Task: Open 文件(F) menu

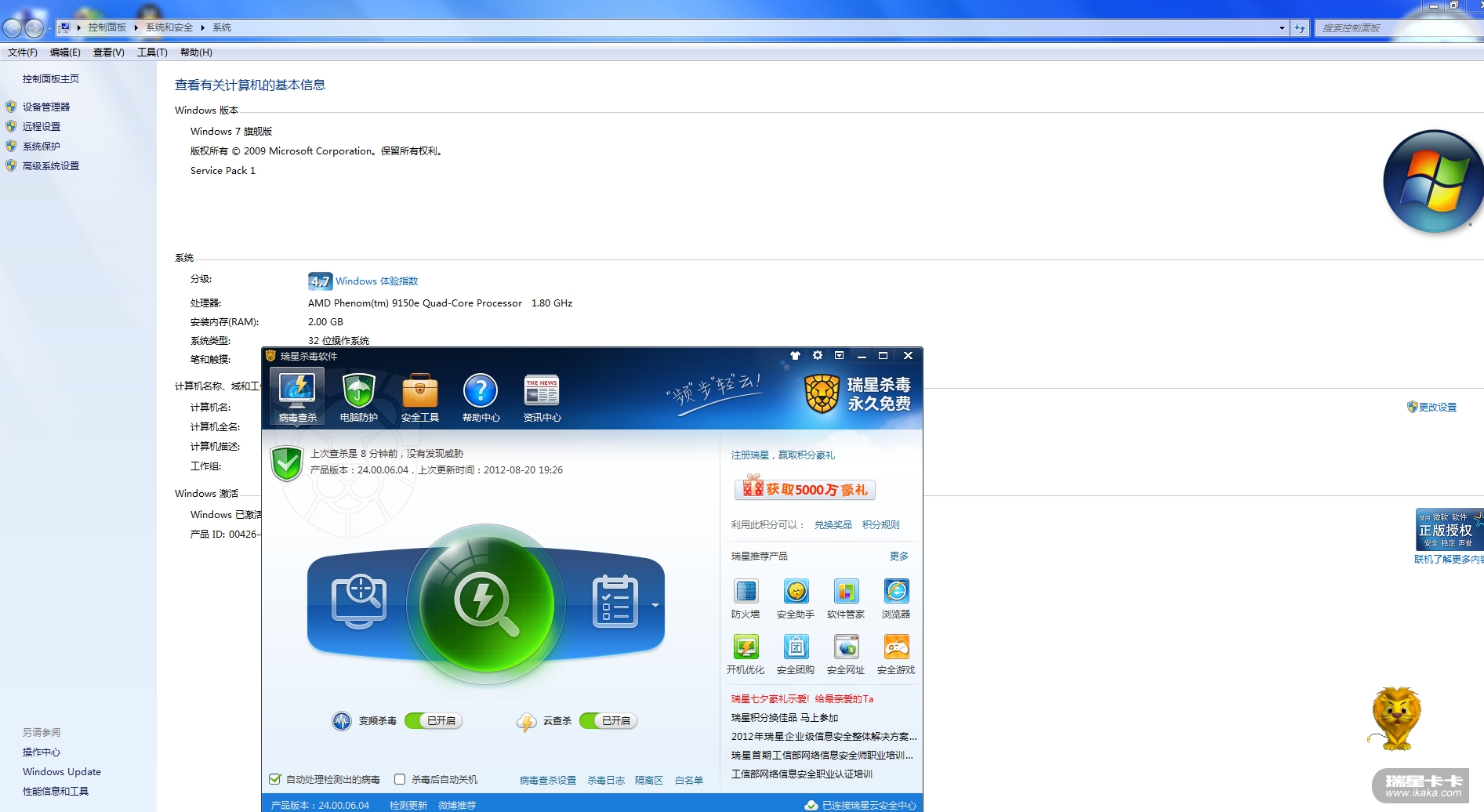Action: [23, 53]
